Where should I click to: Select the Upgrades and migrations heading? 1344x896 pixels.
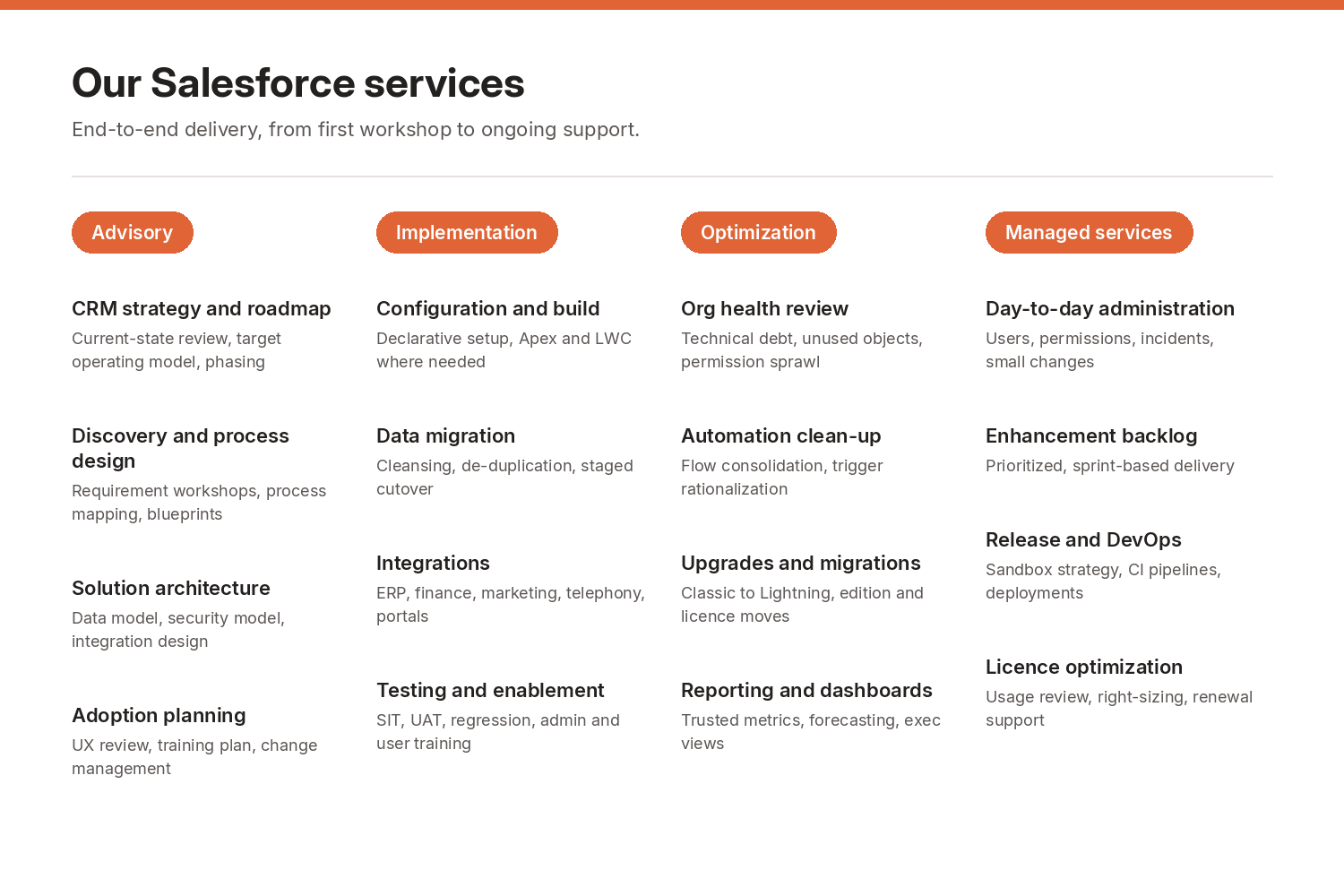(801, 563)
